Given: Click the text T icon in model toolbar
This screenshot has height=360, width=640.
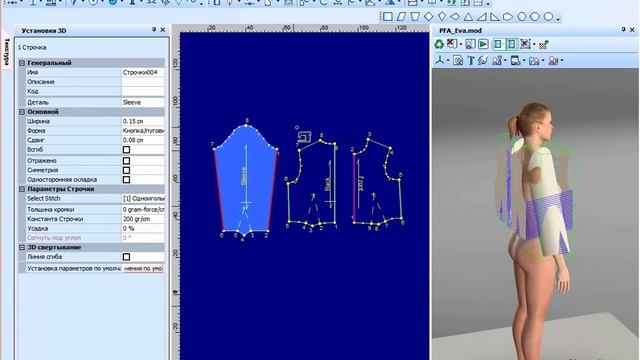Looking at the screenshot, I should 471,61.
